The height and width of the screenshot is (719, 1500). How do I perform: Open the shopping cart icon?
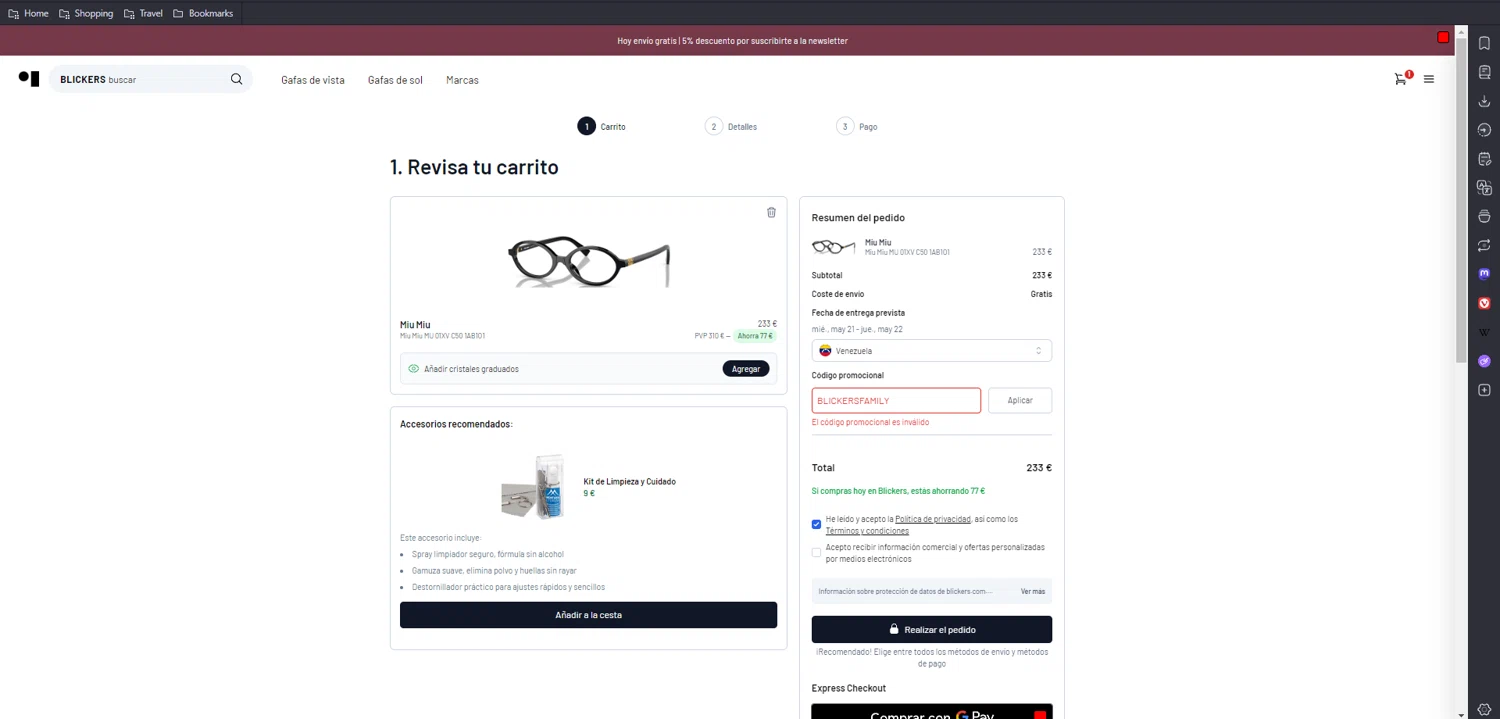point(1402,78)
